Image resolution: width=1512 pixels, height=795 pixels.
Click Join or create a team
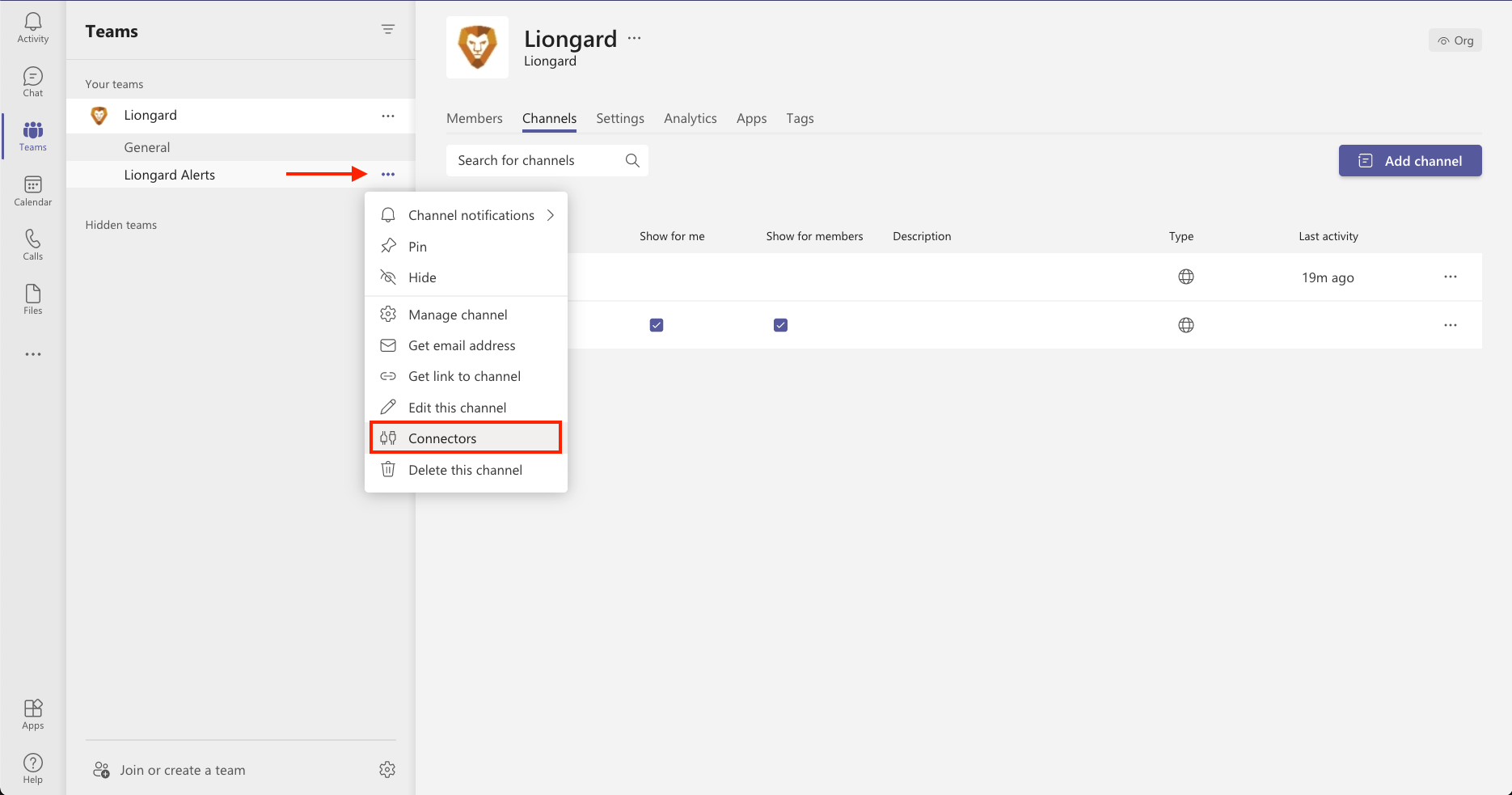[x=170, y=770]
